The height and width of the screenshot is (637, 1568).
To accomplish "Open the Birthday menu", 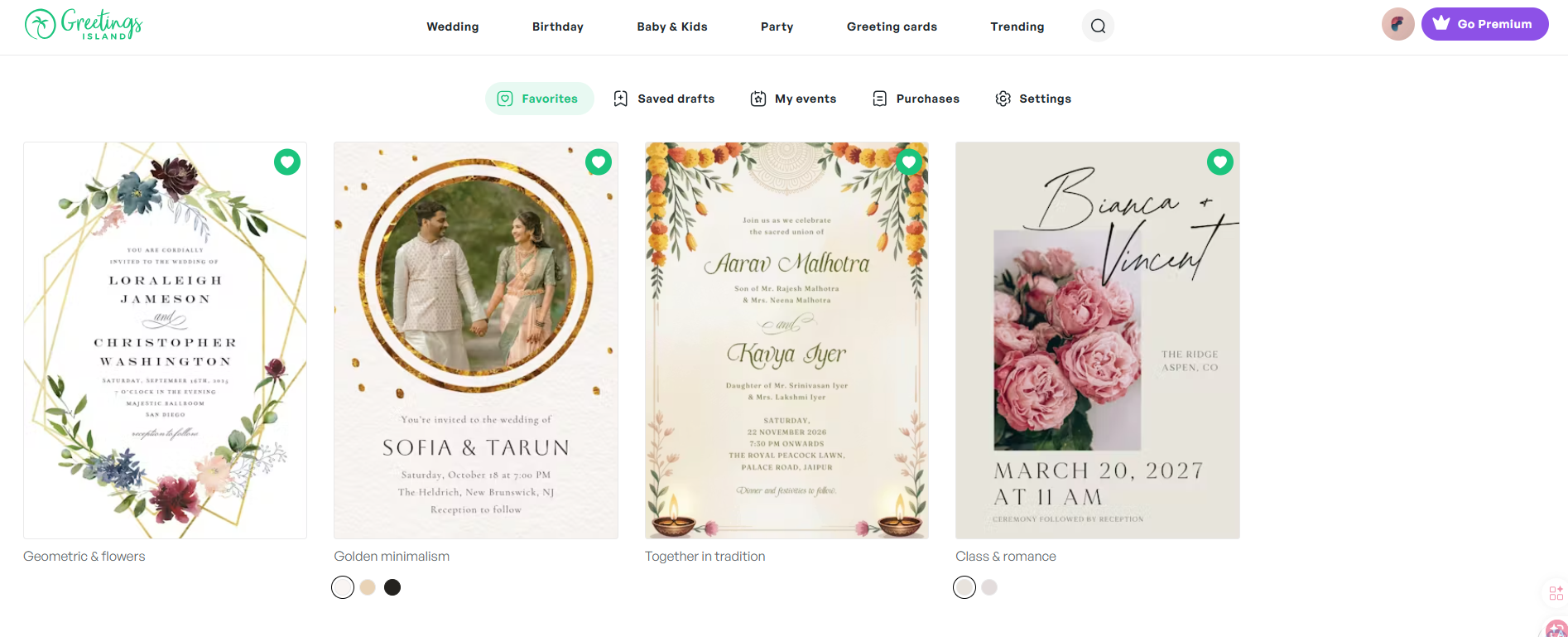I will (558, 27).
